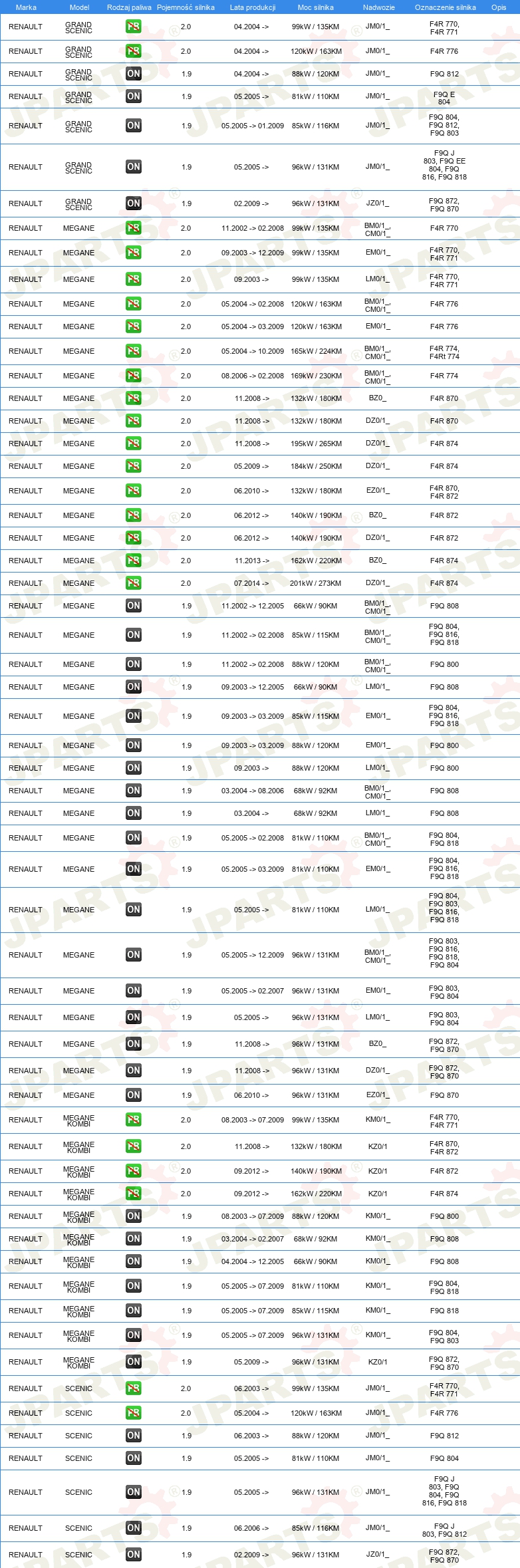This screenshot has height=1568, width=520.
Task: Click petrol icon in Grand Scenic 120kW row
Action: (134, 51)
